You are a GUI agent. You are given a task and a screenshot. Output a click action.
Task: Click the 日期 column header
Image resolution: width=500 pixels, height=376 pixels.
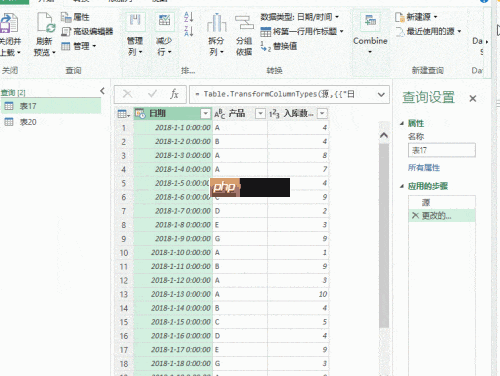point(173,114)
